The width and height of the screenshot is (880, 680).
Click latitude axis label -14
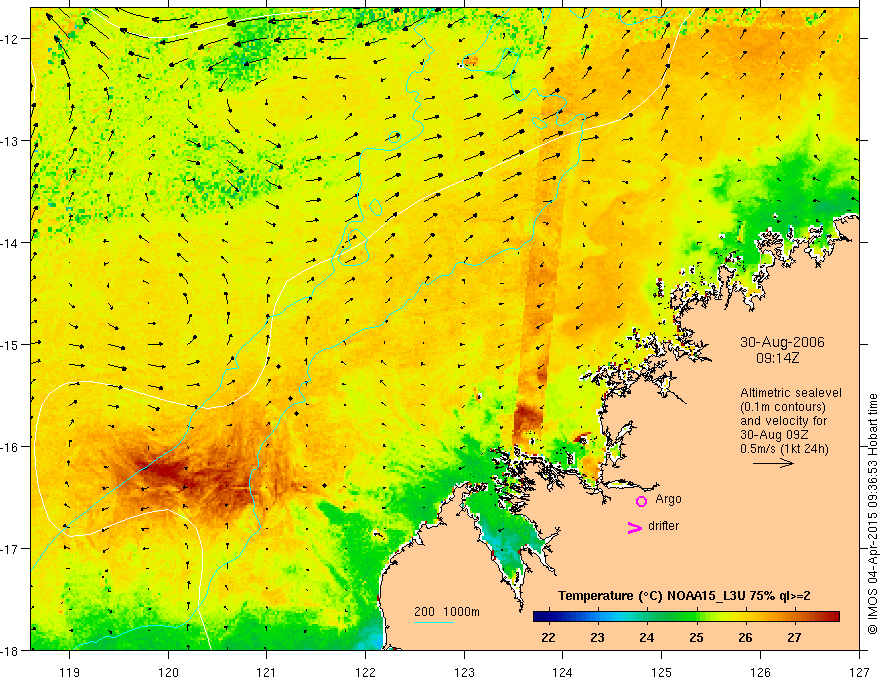10,243
